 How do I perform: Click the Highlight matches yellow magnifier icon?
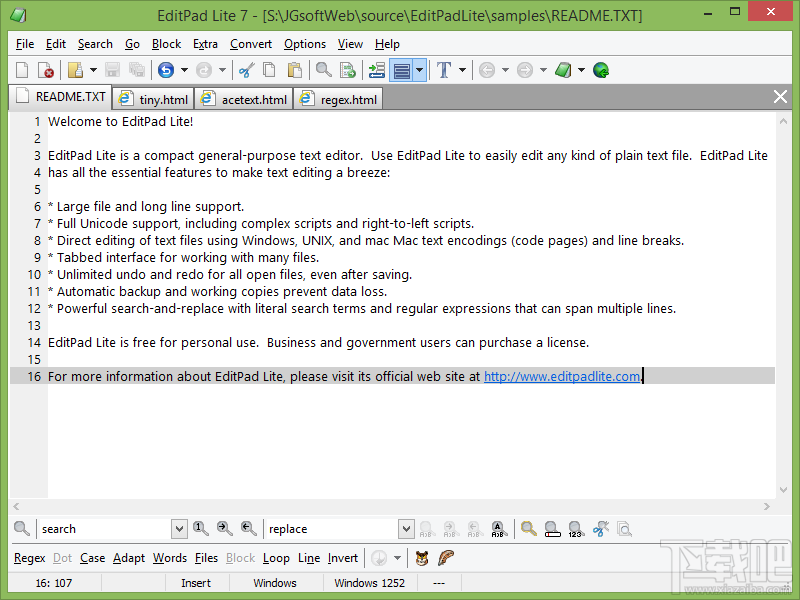click(x=529, y=529)
